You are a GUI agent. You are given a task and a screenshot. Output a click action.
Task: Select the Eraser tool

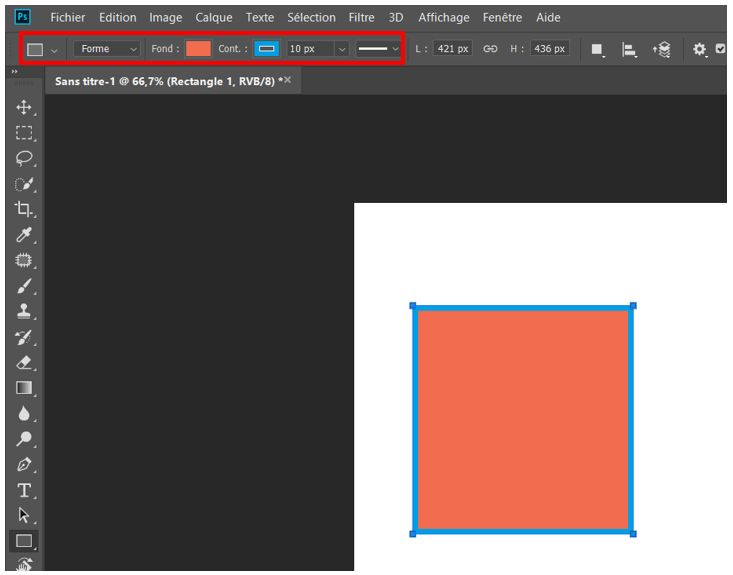point(24,362)
